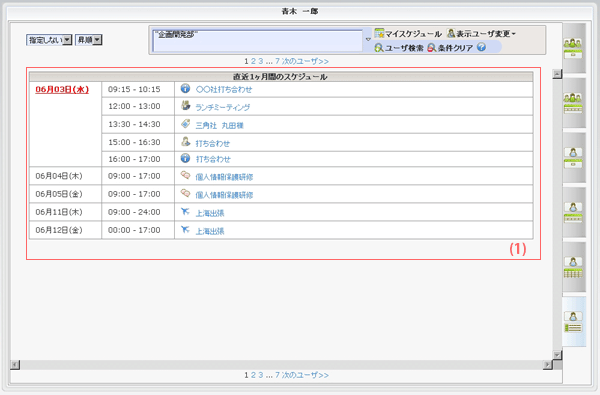Click the horizontal scrollbar left arrow
This screenshot has height=395, width=600.
click(15, 365)
